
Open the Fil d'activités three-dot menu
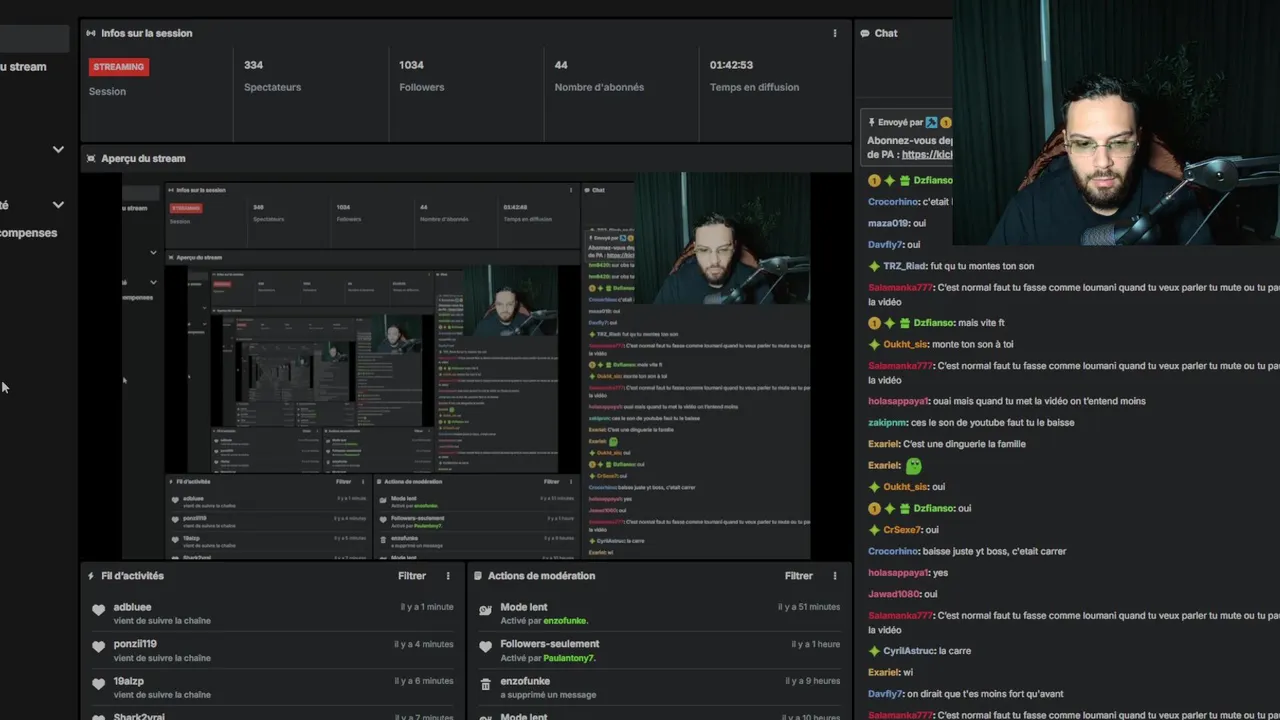pos(448,576)
